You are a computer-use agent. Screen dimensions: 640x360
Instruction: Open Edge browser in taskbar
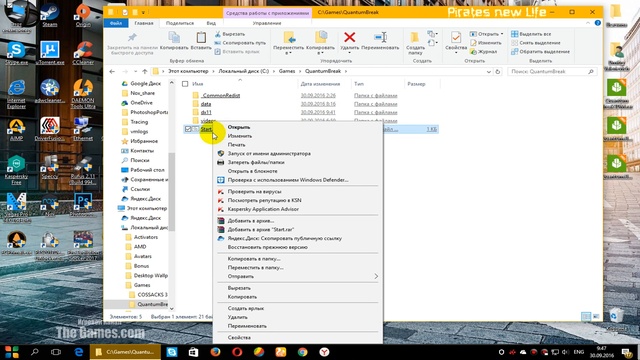[x=79, y=352]
